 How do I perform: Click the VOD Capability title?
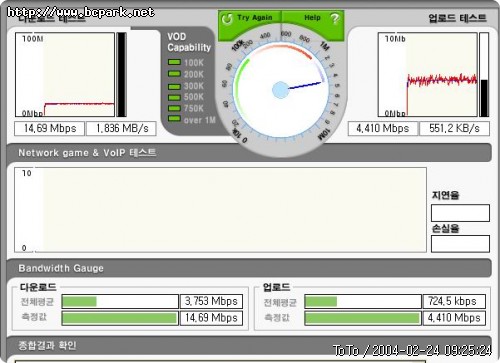pyautogui.click(x=189, y=42)
